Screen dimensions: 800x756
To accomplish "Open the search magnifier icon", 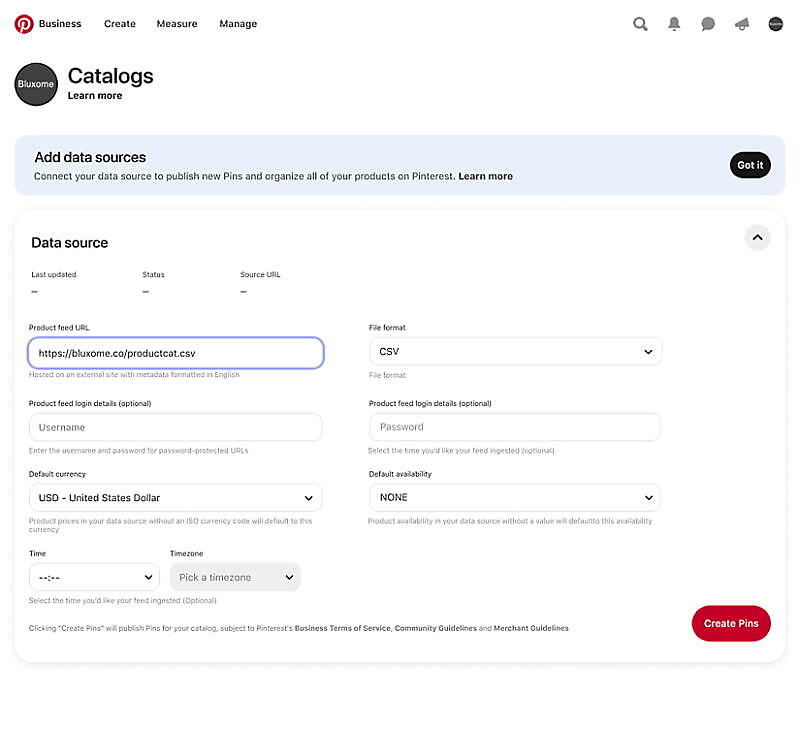I will point(640,24).
